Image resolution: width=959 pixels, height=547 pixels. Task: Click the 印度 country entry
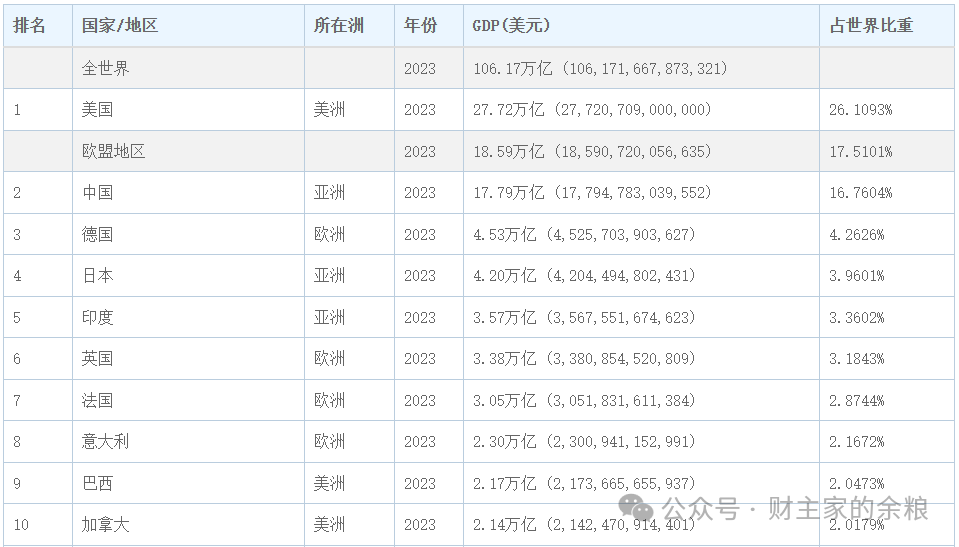pyautogui.click(x=97, y=318)
